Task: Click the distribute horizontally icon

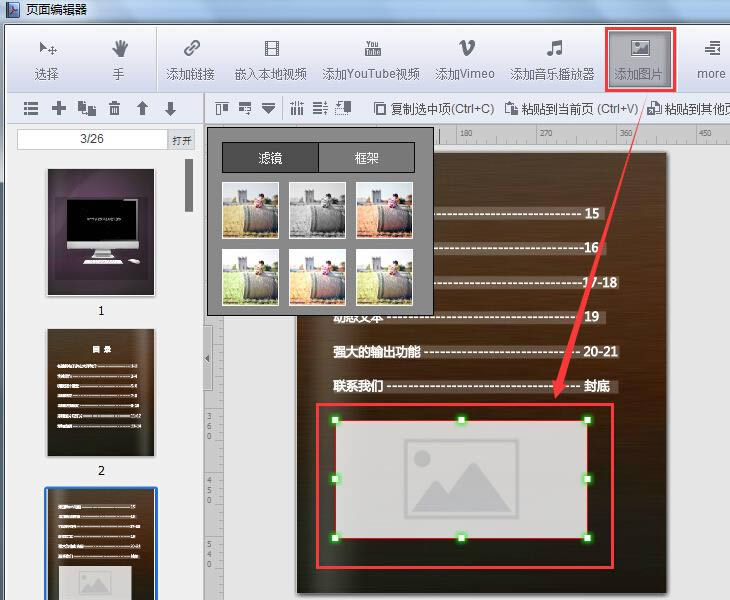Action: coord(297,108)
